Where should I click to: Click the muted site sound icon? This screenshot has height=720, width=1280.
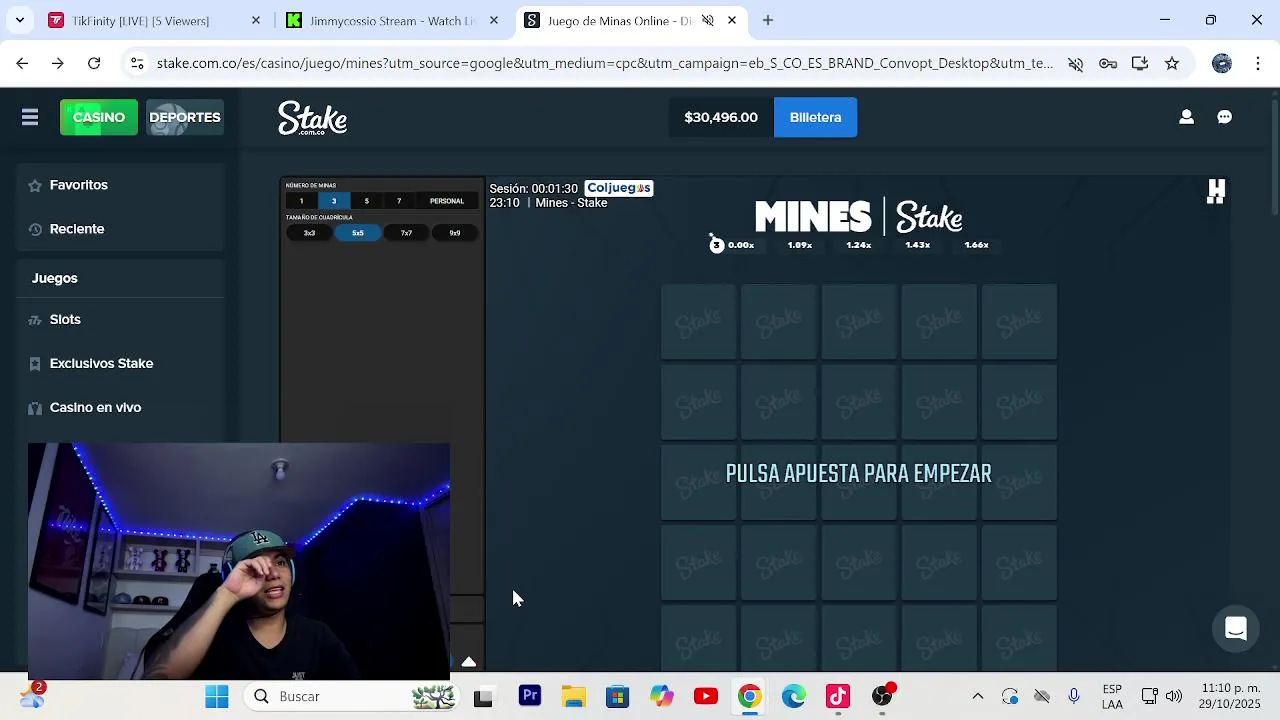coord(1075,64)
